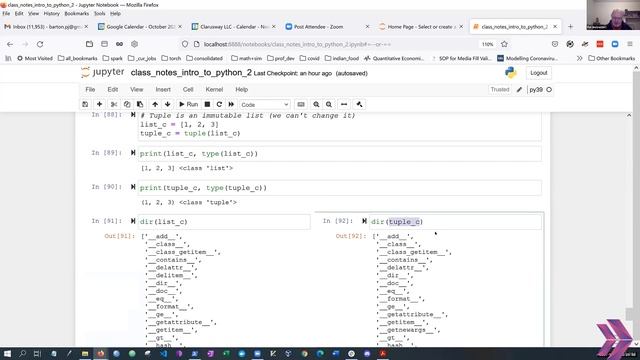Cut selected cells with the scissors icon
This screenshot has width=640, height=360.
pyautogui.click(x=114, y=104)
